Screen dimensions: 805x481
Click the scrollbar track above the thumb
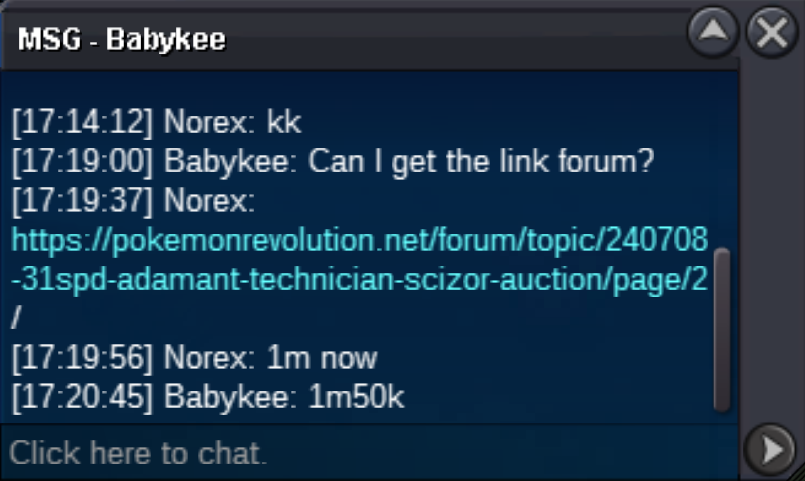(722, 159)
